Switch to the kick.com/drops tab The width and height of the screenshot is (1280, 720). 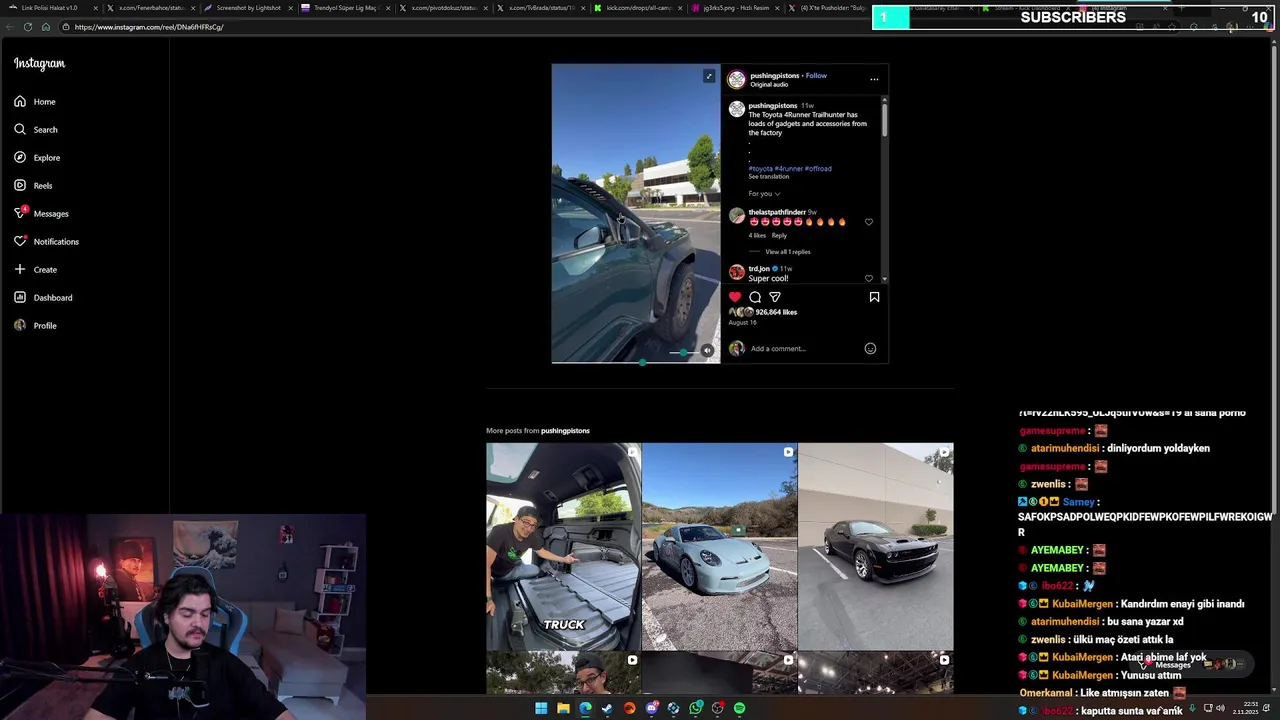[636, 8]
